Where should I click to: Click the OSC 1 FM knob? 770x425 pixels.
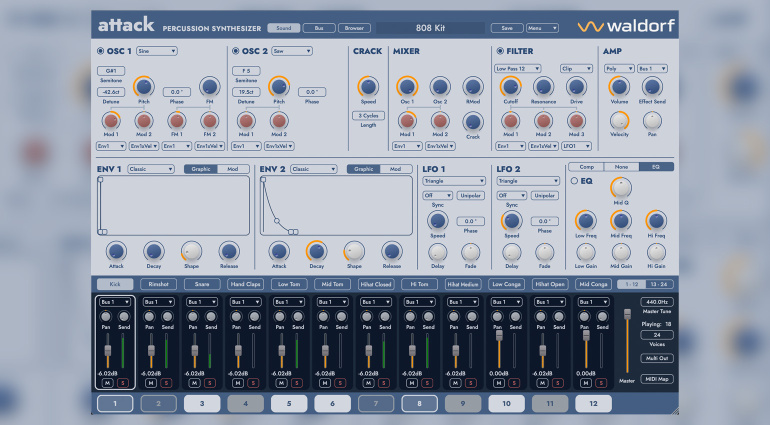[x=209, y=87]
